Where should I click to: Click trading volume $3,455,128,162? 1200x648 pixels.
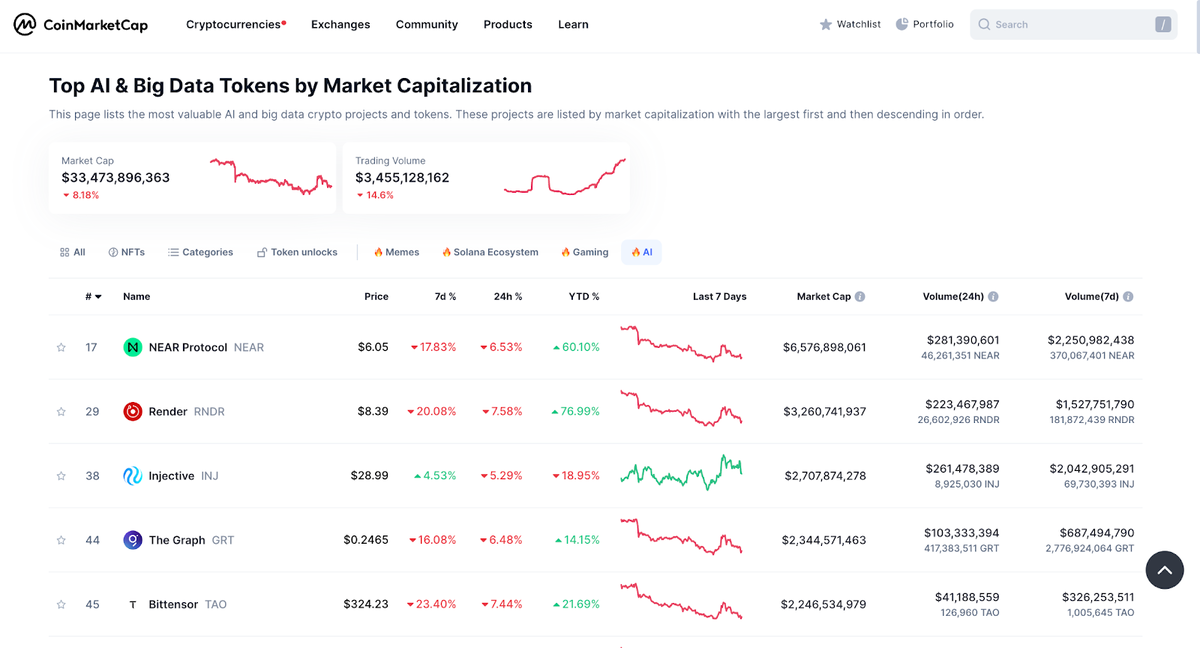point(402,177)
